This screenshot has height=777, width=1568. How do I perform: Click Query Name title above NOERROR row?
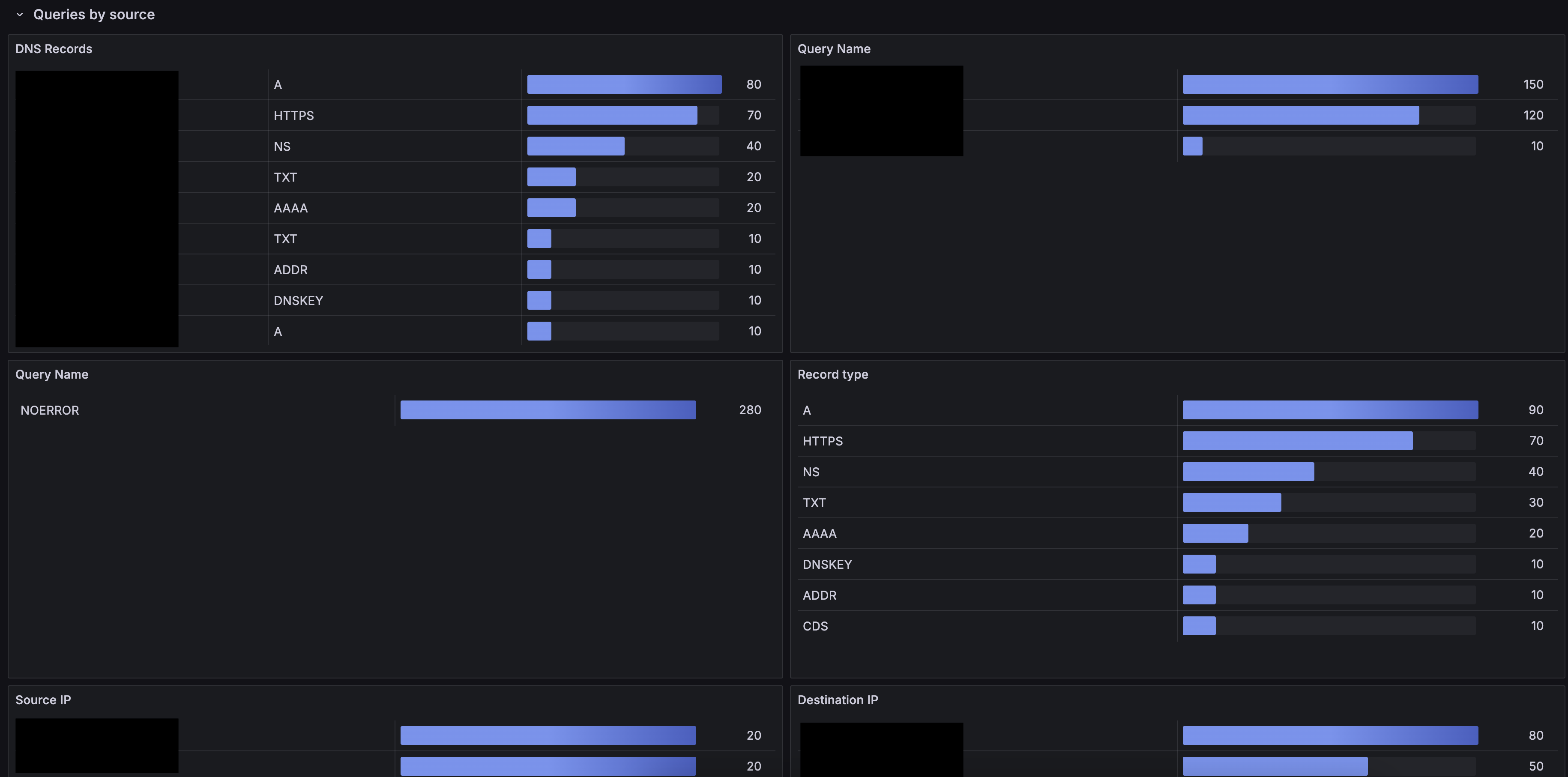coord(52,374)
